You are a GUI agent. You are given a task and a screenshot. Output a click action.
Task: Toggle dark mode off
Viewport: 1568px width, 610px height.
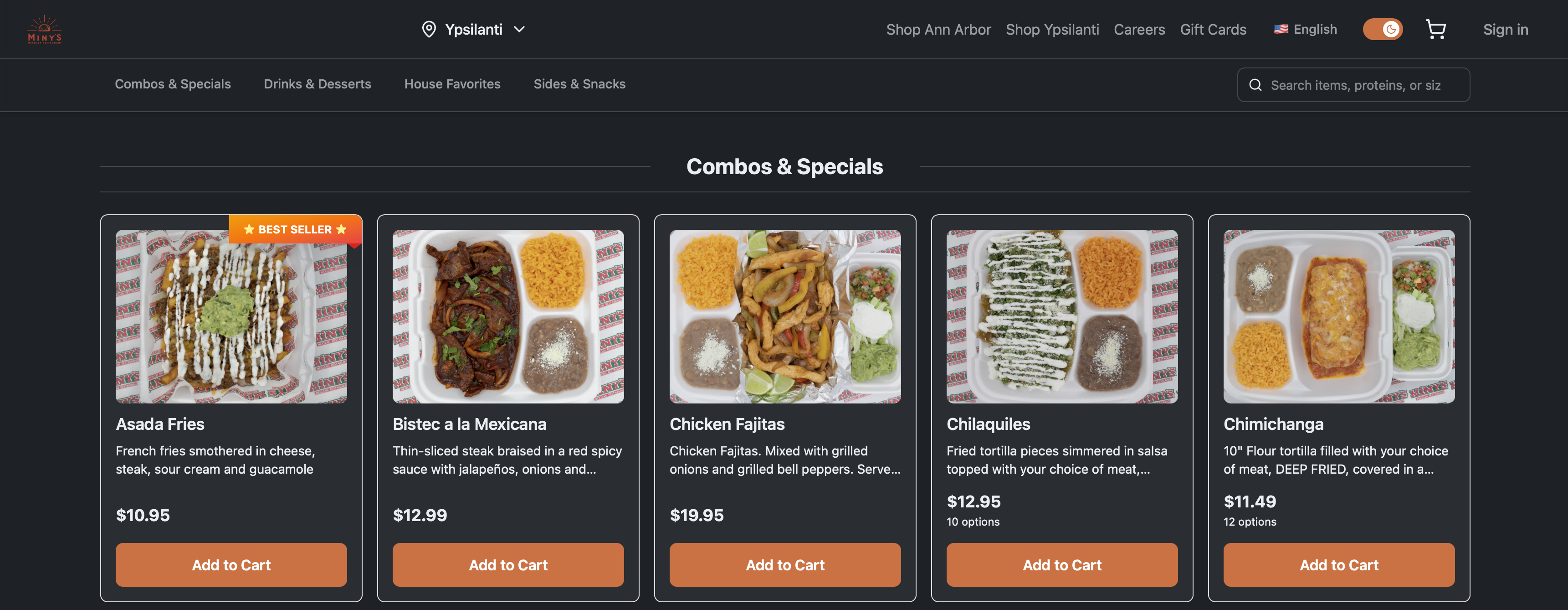[1382, 29]
